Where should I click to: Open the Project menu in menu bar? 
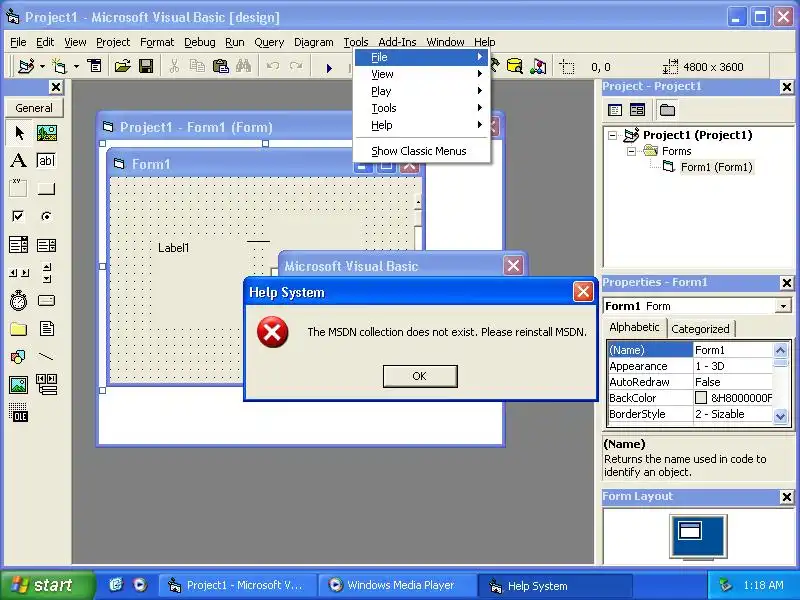click(x=113, y=42)
